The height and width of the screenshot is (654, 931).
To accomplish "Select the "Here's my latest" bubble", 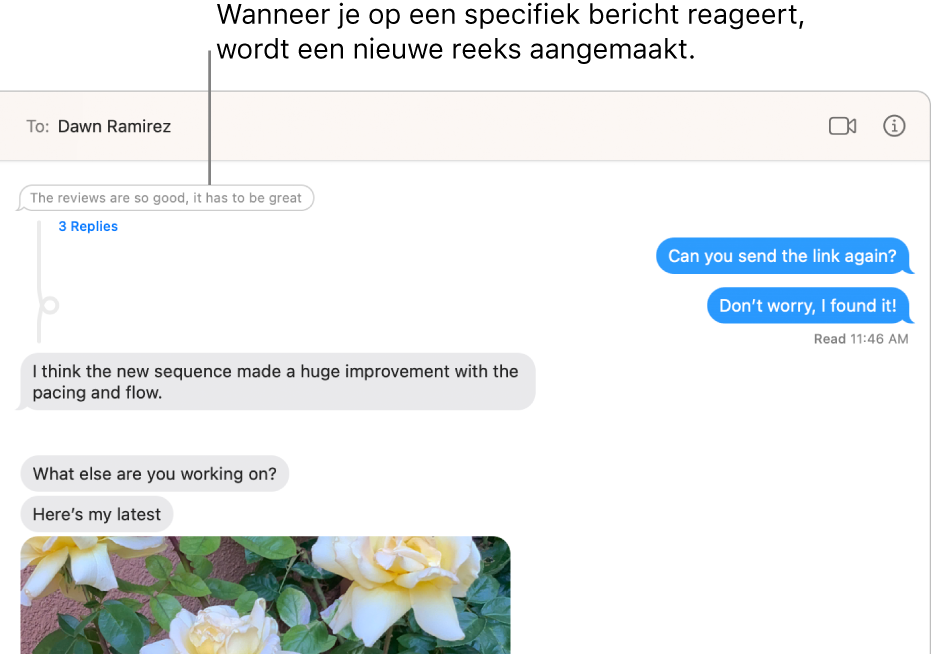I will [x=97, y=514].
